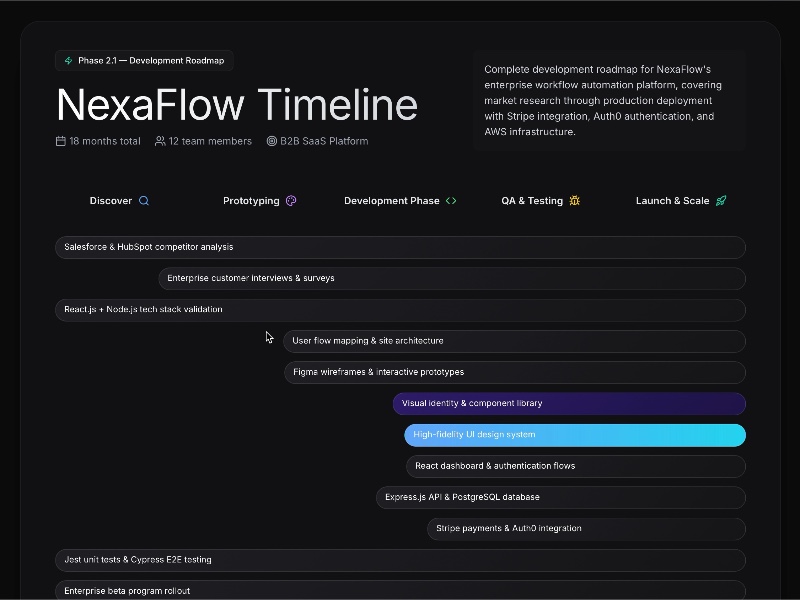The image size is (800, 600).
Task: Click the bug icon next to QA & Testing
Action: [574, 200]
